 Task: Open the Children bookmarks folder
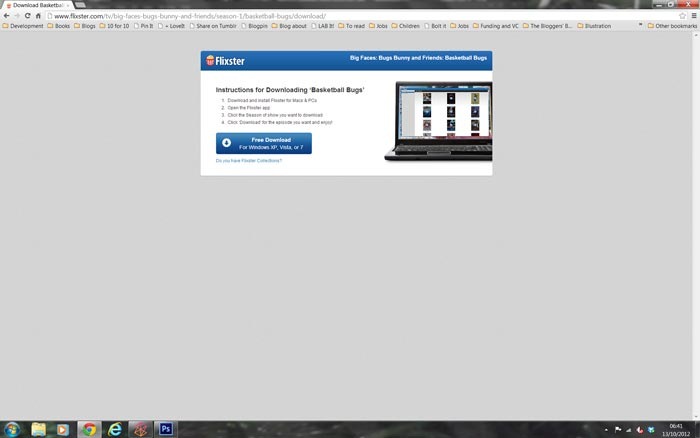tap(405, 26)
